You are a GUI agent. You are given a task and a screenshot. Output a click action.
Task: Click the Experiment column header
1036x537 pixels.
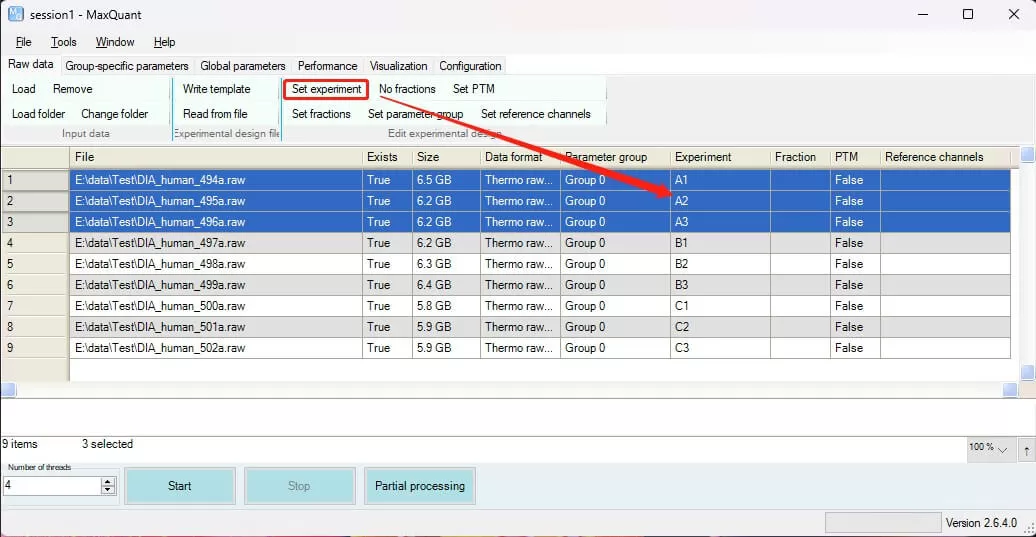click(703, 157)
